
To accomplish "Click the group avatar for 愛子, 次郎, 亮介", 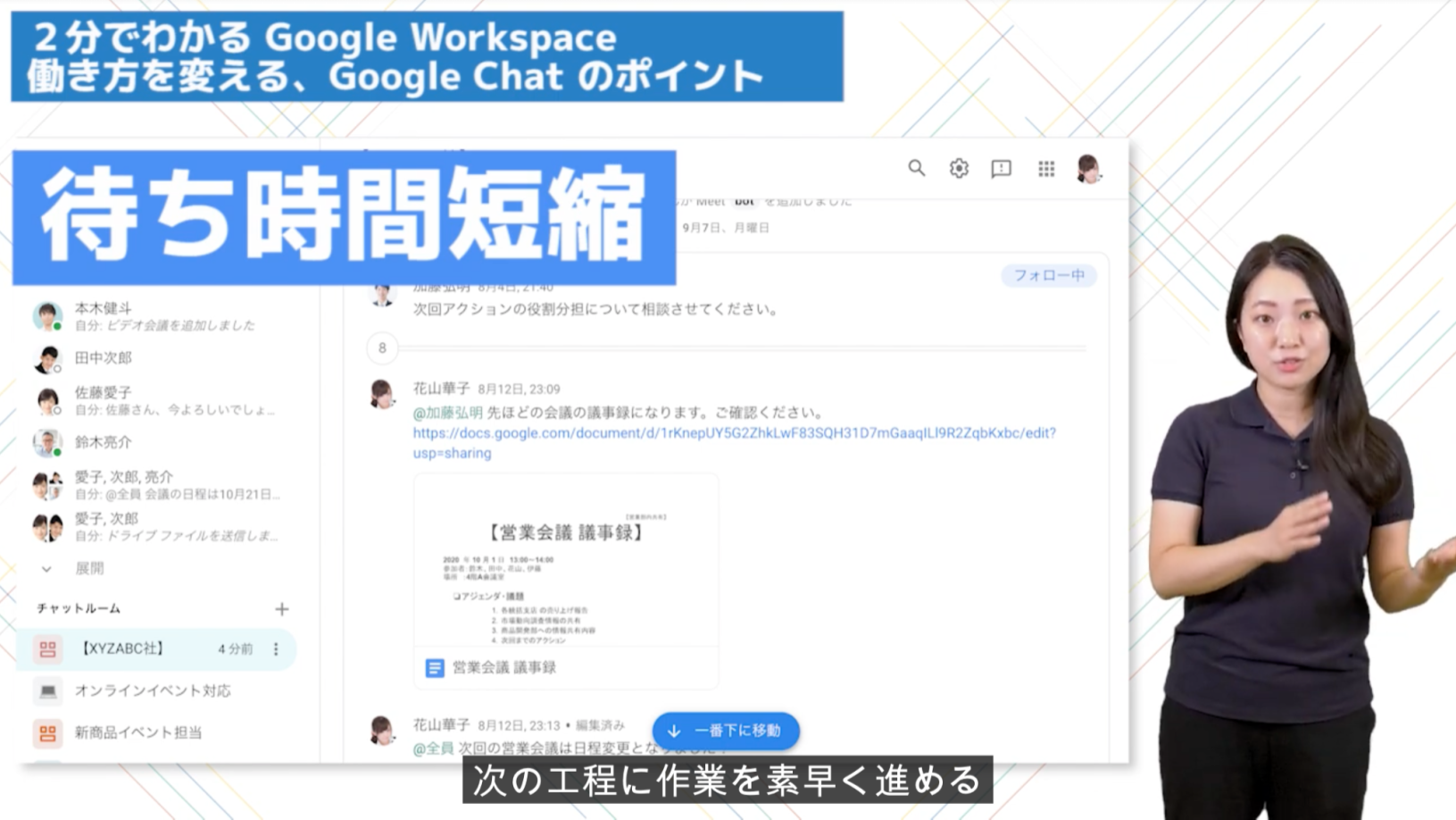I will click(x=47, y=485).
